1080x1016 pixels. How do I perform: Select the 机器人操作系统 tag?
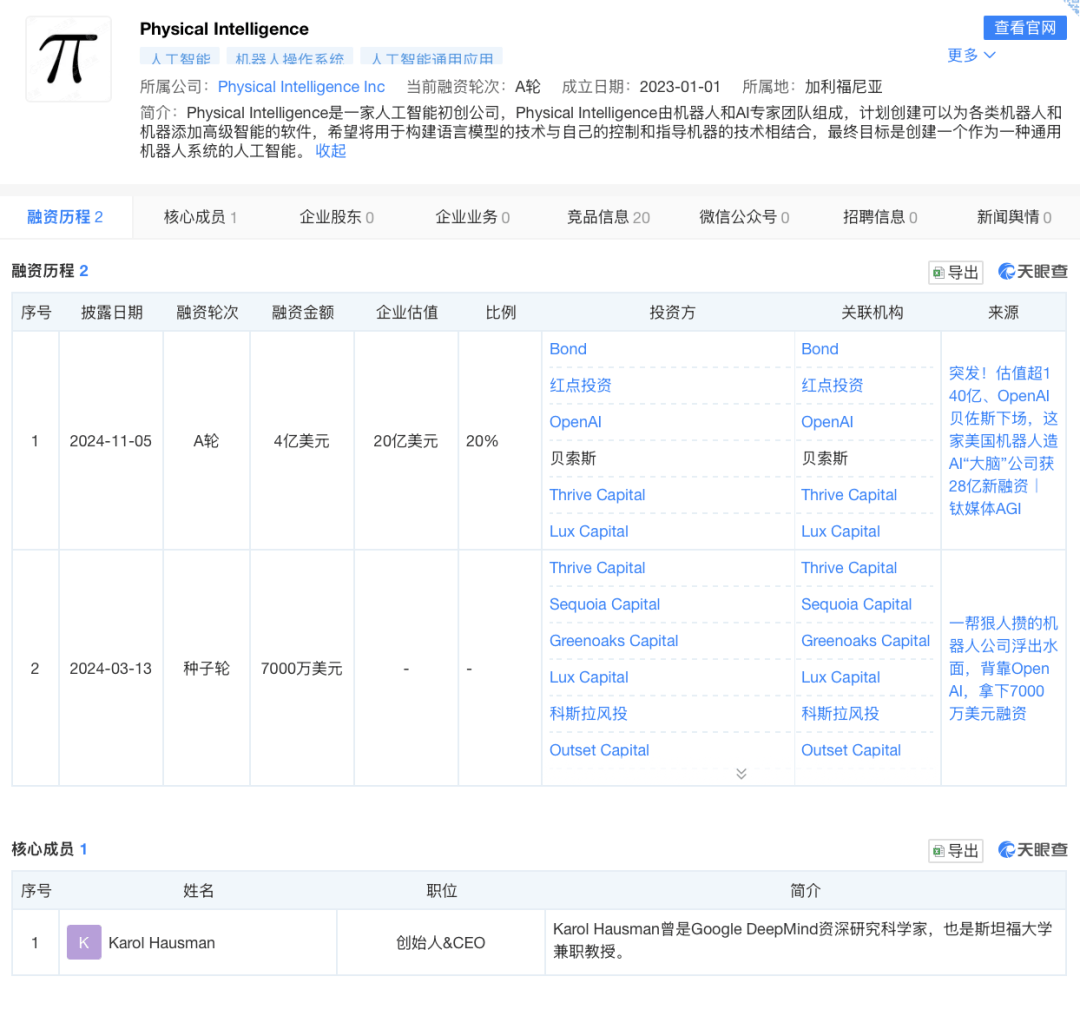289,57
